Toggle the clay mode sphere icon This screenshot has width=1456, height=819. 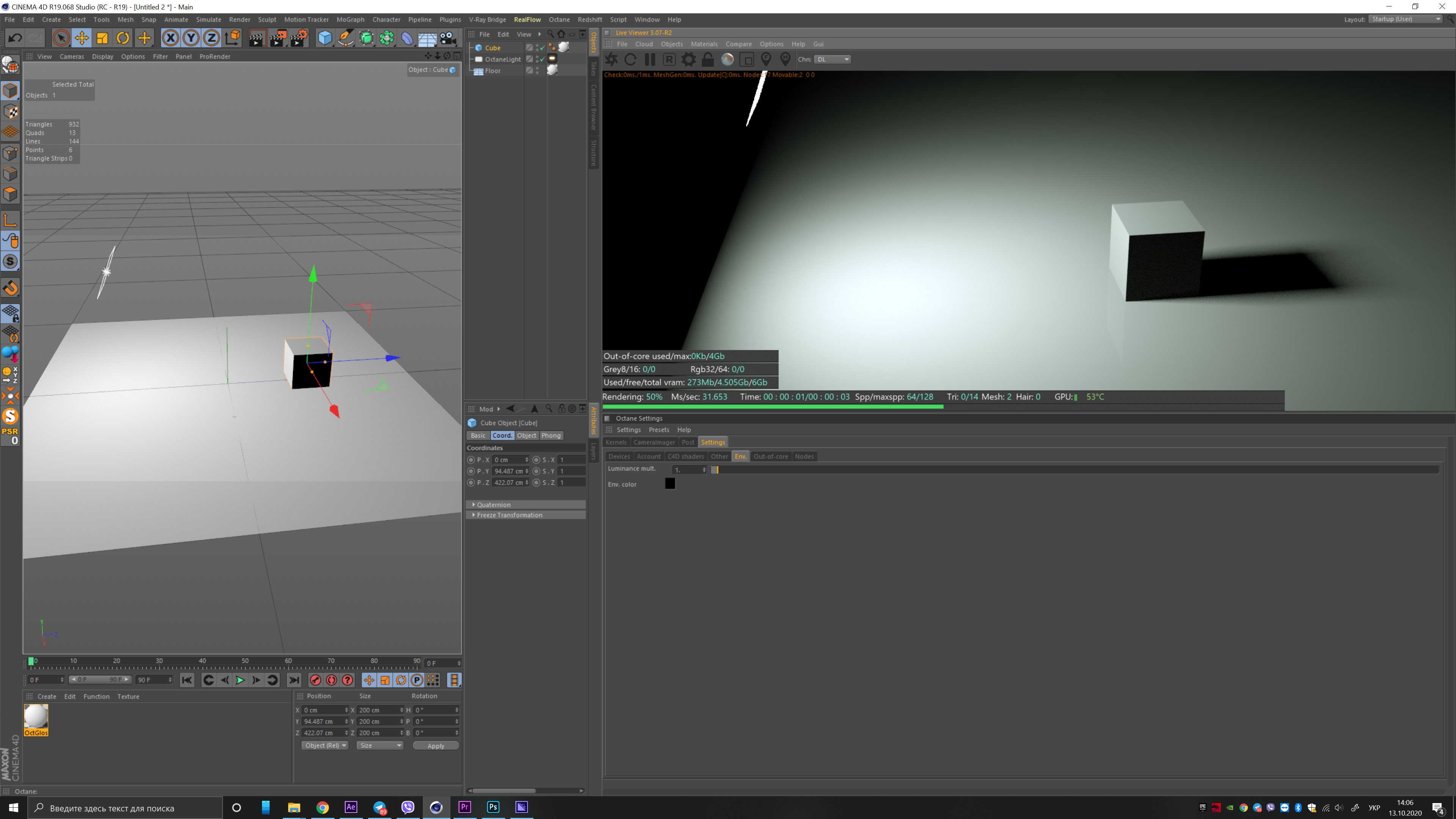(x=728, y=60)
